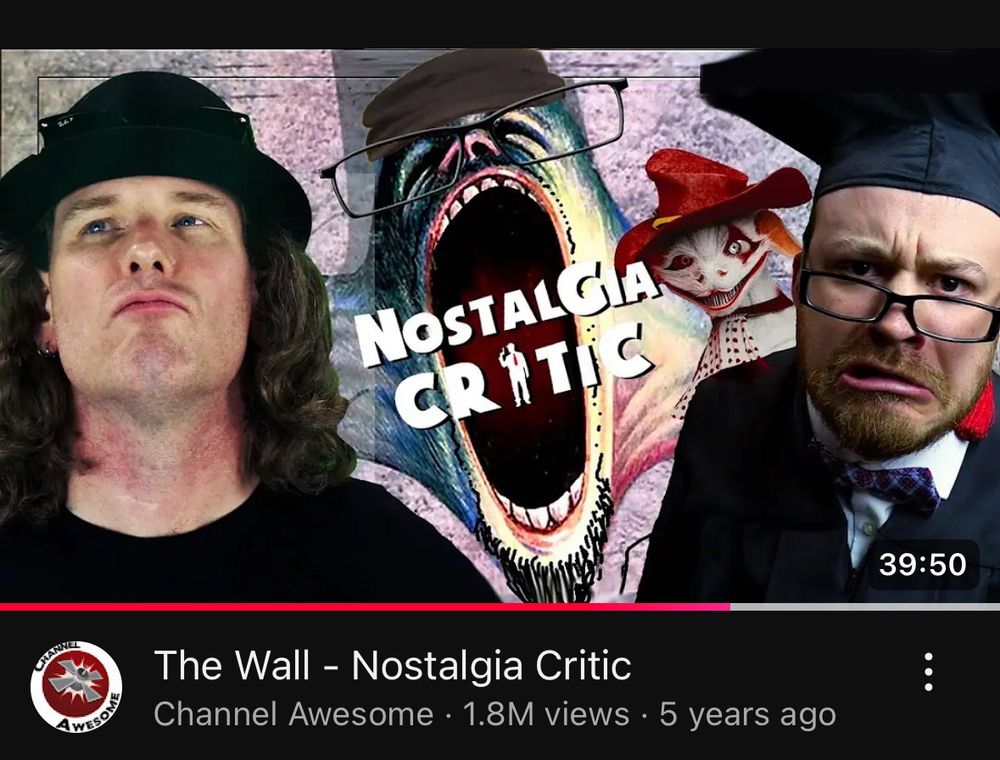Click the 39:50 duration badge
The height and width of the screenshot is (760, 1000).
point(922,565)
